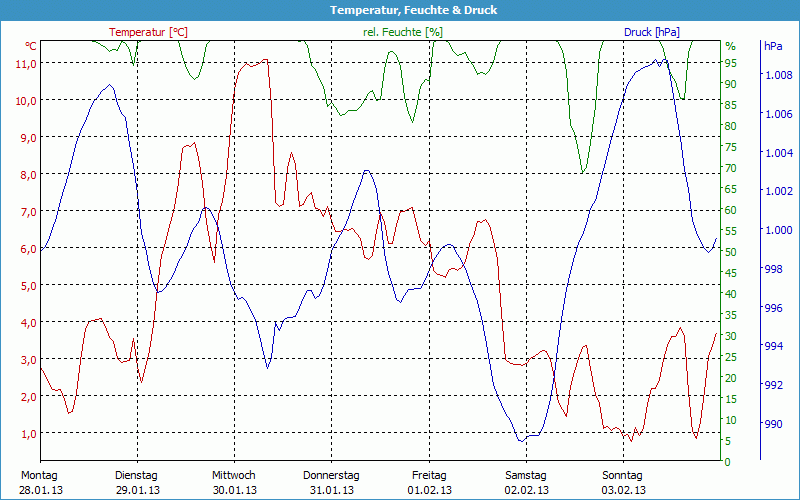The image size is (800, 500).
Task: Click pressure axis value '1.008'
Action: (x=778, y=76)
